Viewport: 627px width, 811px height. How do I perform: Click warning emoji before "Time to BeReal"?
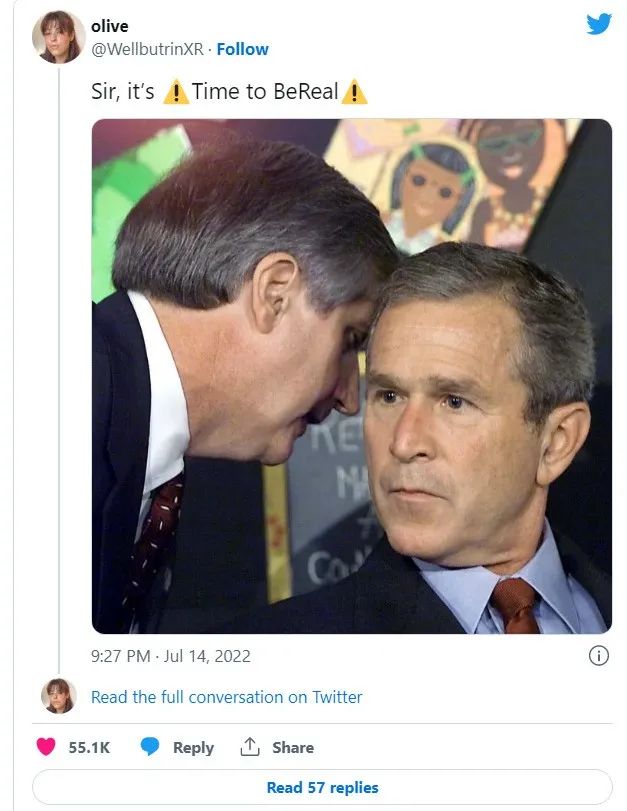pyautogui.click(x=175, y=92)
